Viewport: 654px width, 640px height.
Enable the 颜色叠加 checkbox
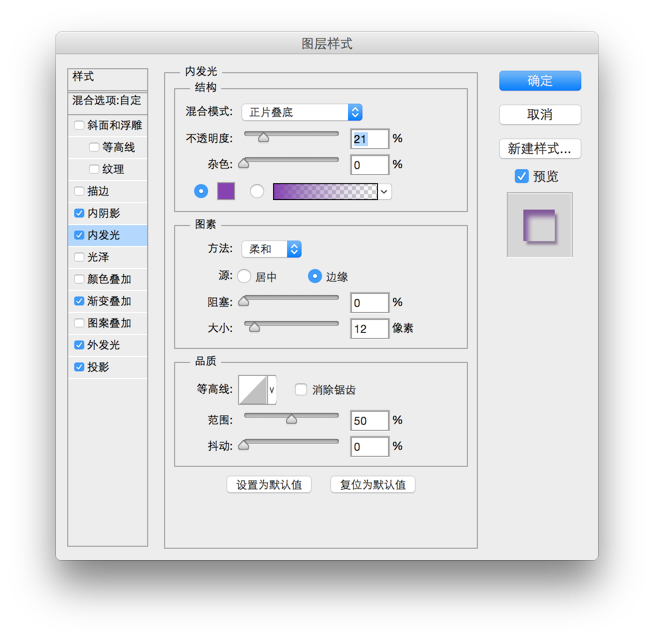pos(79,279)
